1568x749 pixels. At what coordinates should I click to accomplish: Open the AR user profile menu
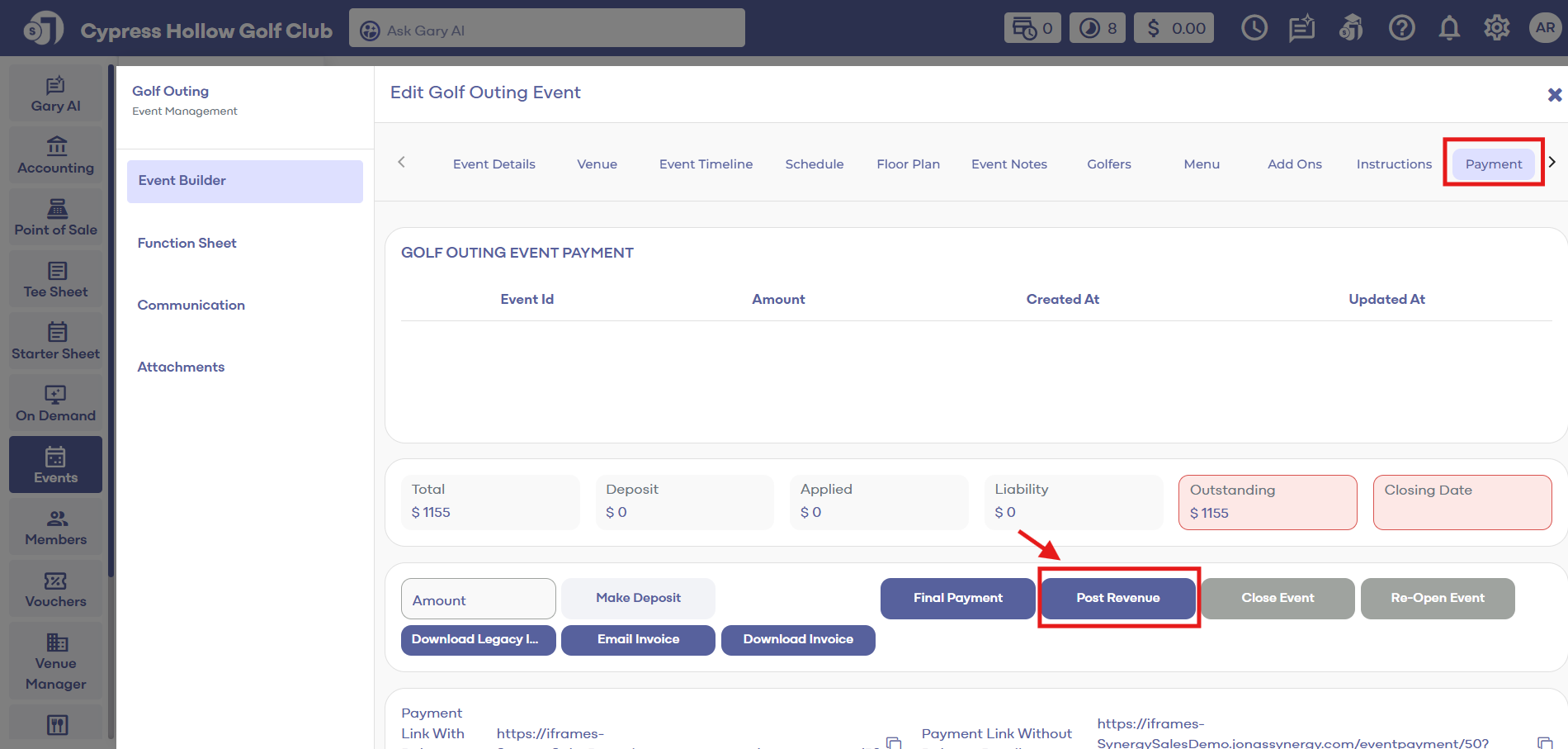[x=1545, y=28]
